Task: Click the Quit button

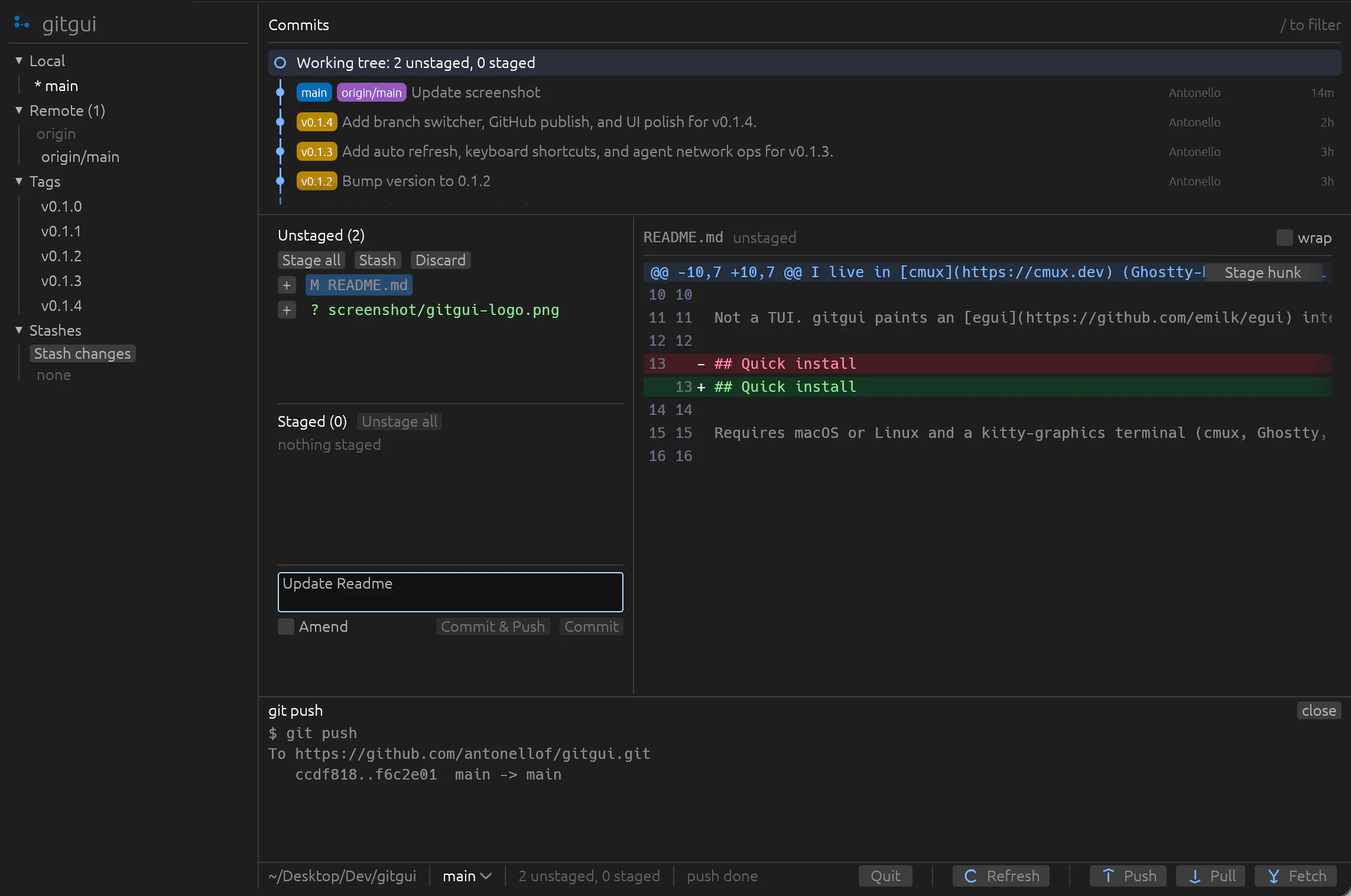Action: coord(885,876)
